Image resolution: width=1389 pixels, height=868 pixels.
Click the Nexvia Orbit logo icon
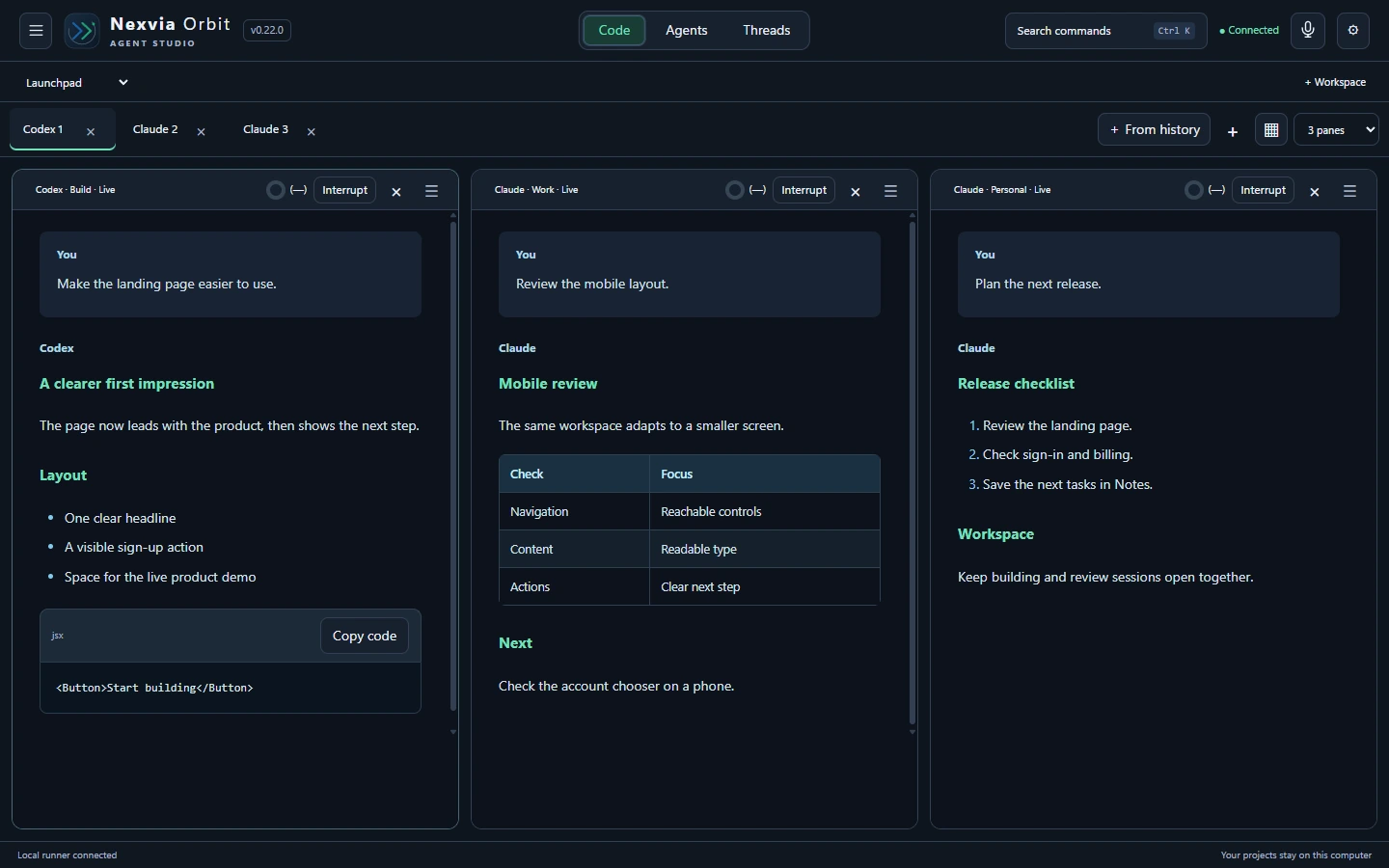coord(82,31)
